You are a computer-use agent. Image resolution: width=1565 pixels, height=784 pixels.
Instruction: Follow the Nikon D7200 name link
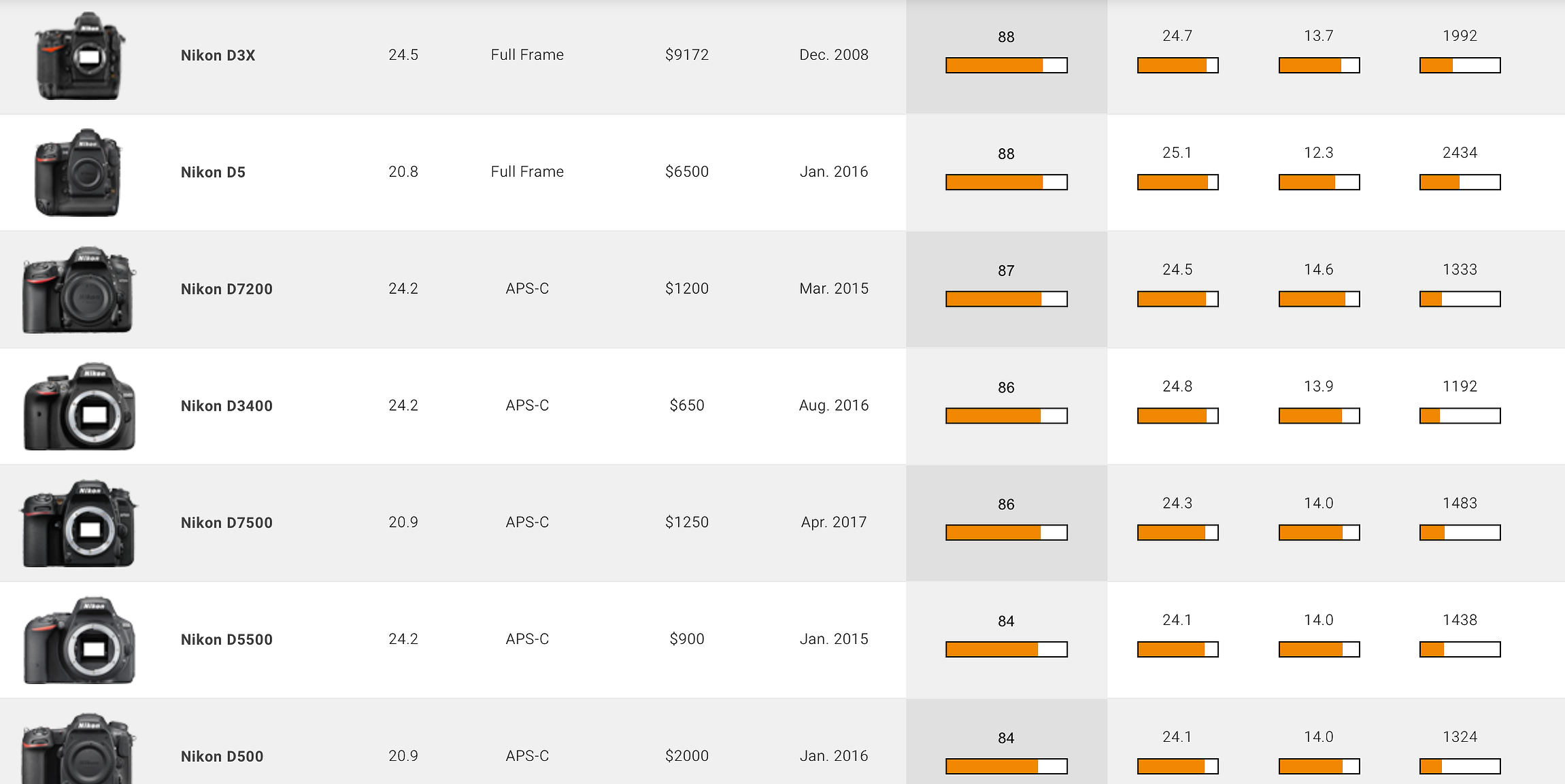tap(226, 289)
